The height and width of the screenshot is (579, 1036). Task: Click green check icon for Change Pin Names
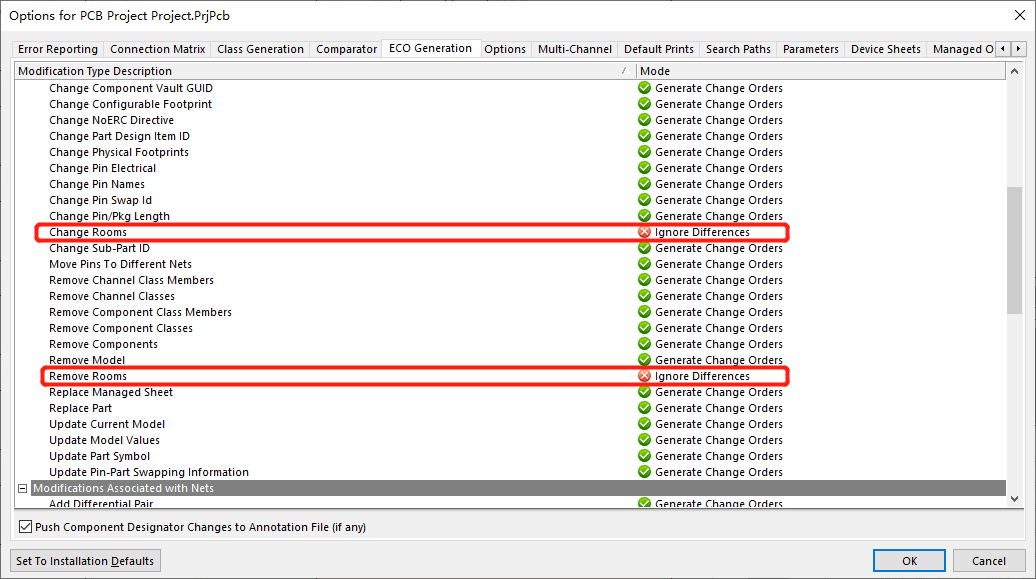click(644, 184)
